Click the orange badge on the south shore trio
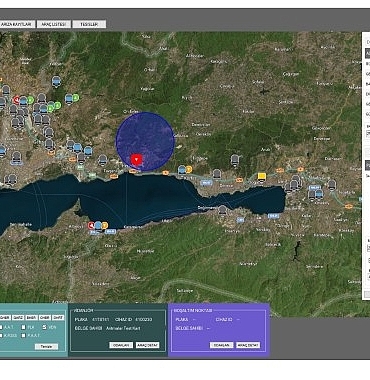Screen dimensions: 370x380 [x=105, y=226]
